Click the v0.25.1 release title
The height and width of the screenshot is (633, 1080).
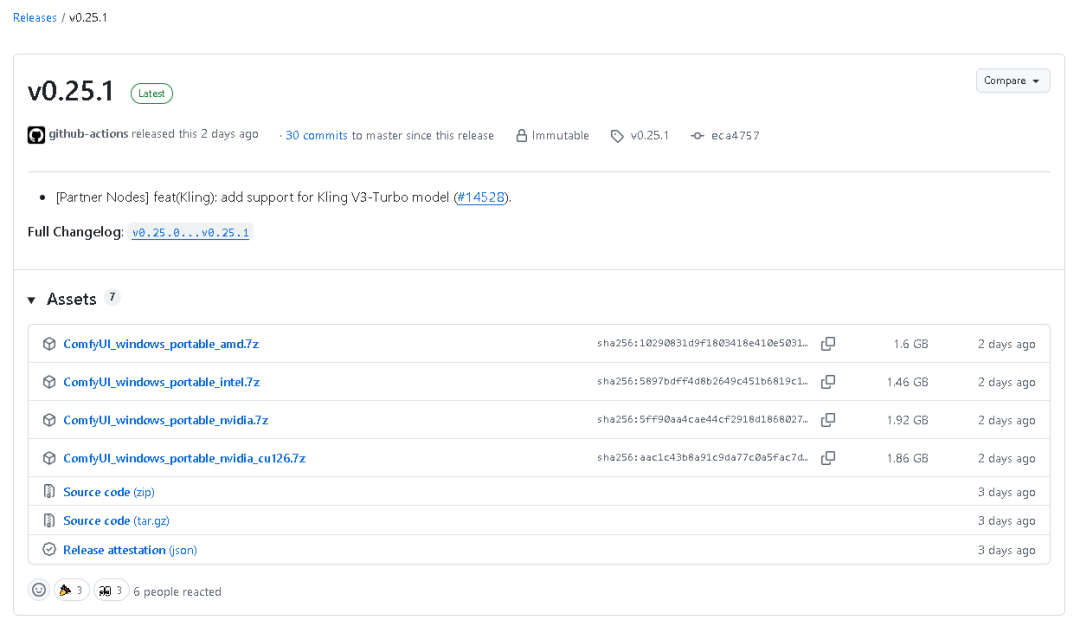(70, 92)
